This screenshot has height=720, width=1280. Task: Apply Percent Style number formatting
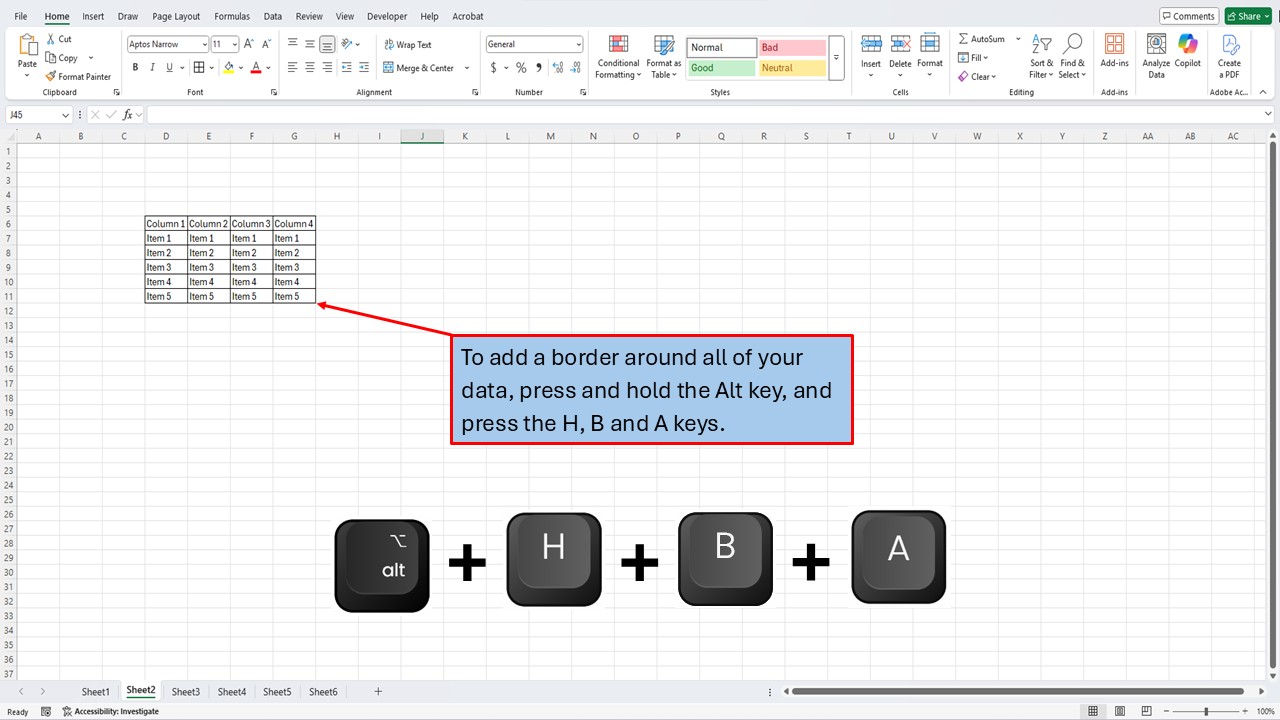(x=520, y=67)
